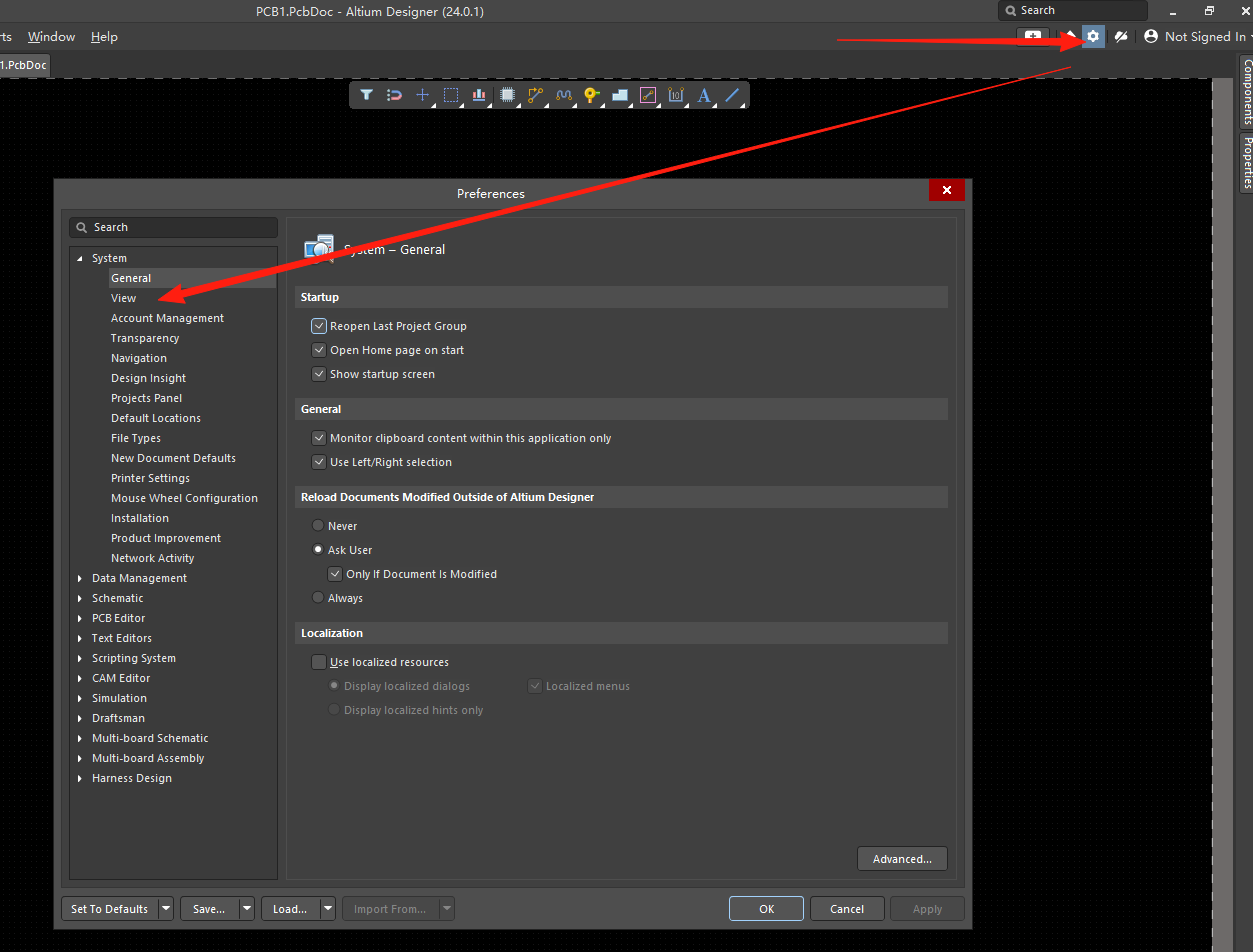1253x952 pixels.
Task: Toggle Monitor clipboard content checkbox
Action: (319, 438)
